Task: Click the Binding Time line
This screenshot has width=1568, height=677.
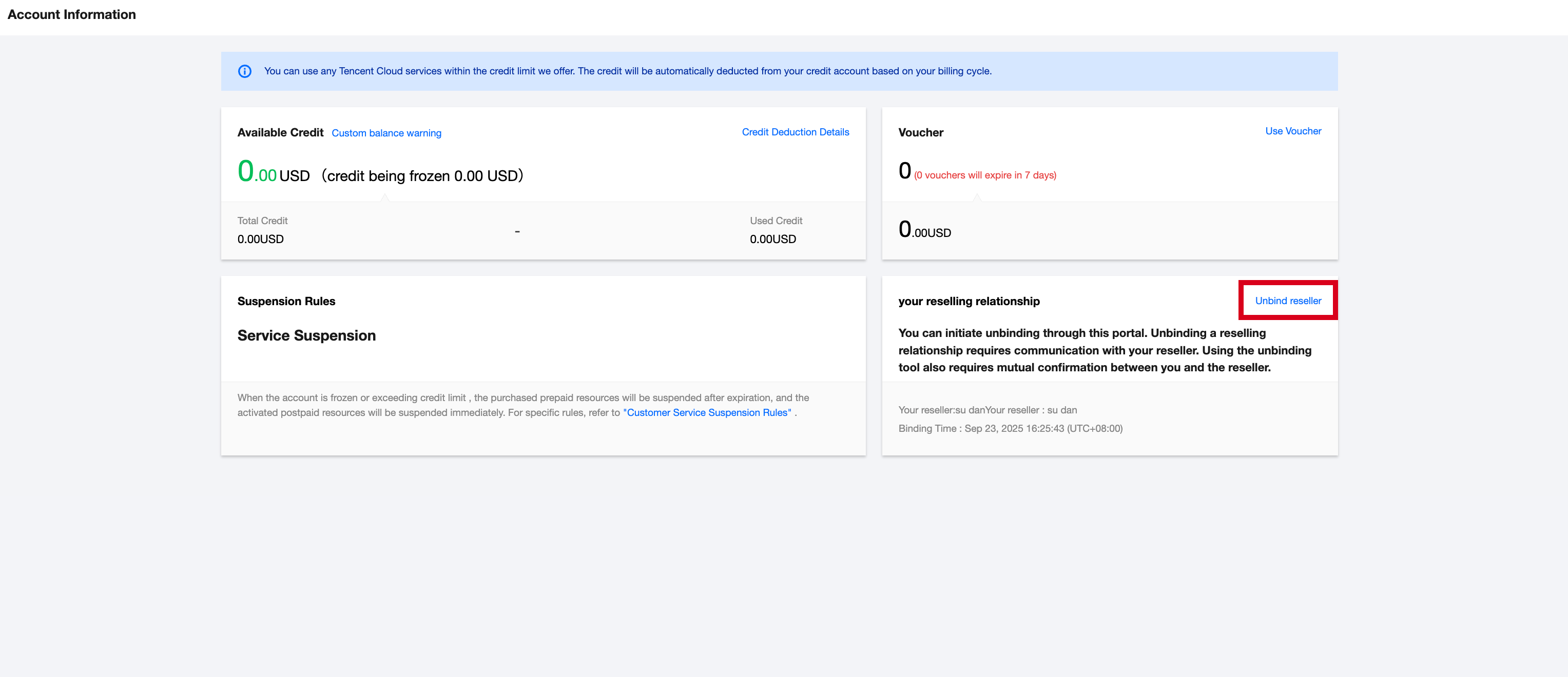Action: coord(1010,428)
